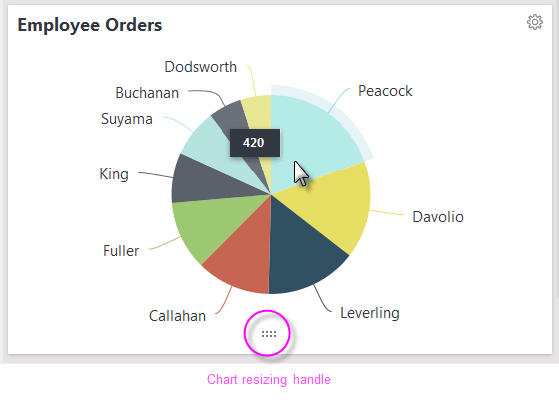The image size is (559, 406).
Task: Select the gray Buchanan pie slice
Action: (228, 116)
